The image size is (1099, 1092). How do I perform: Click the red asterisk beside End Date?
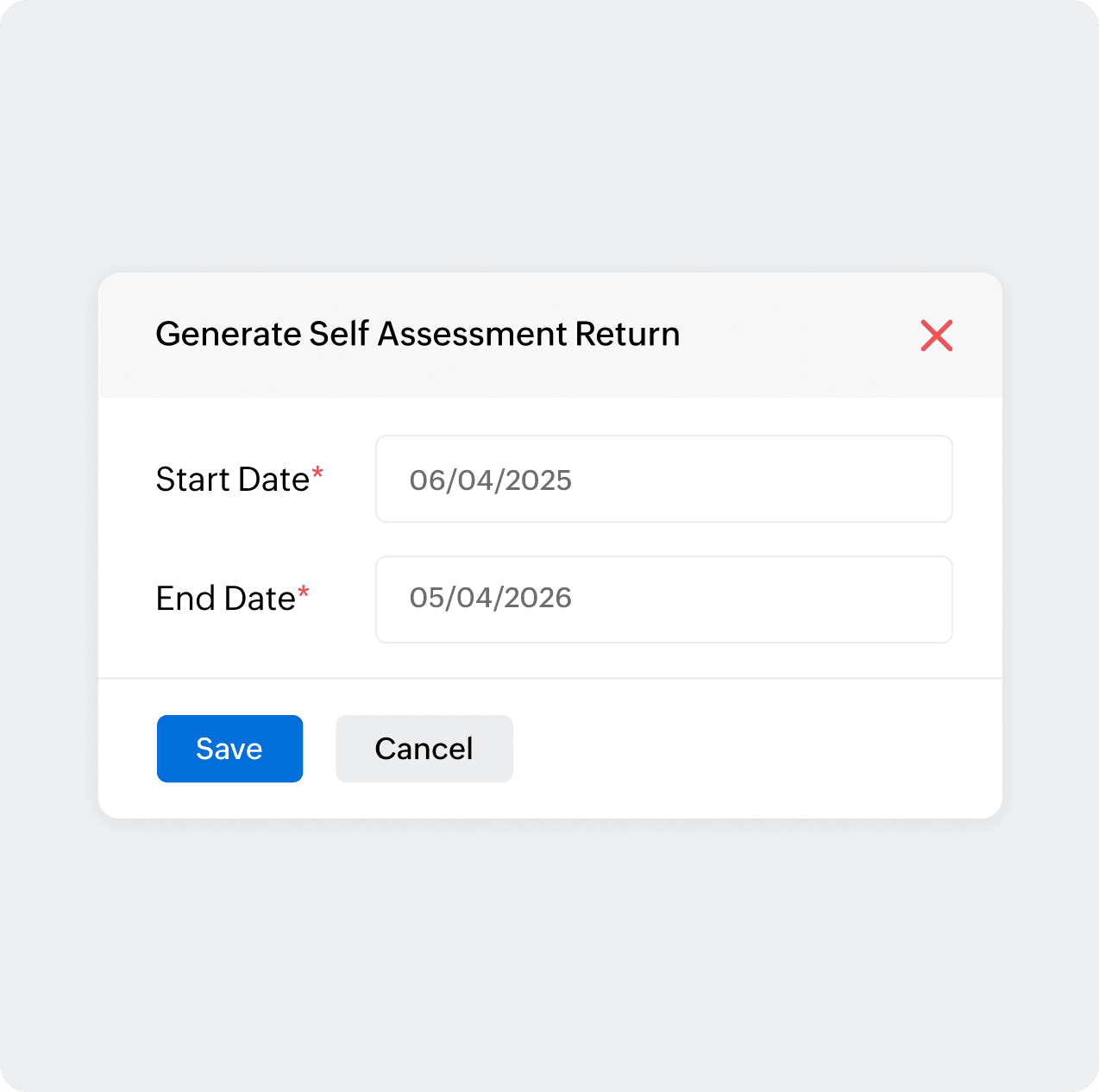click(304, 592)
